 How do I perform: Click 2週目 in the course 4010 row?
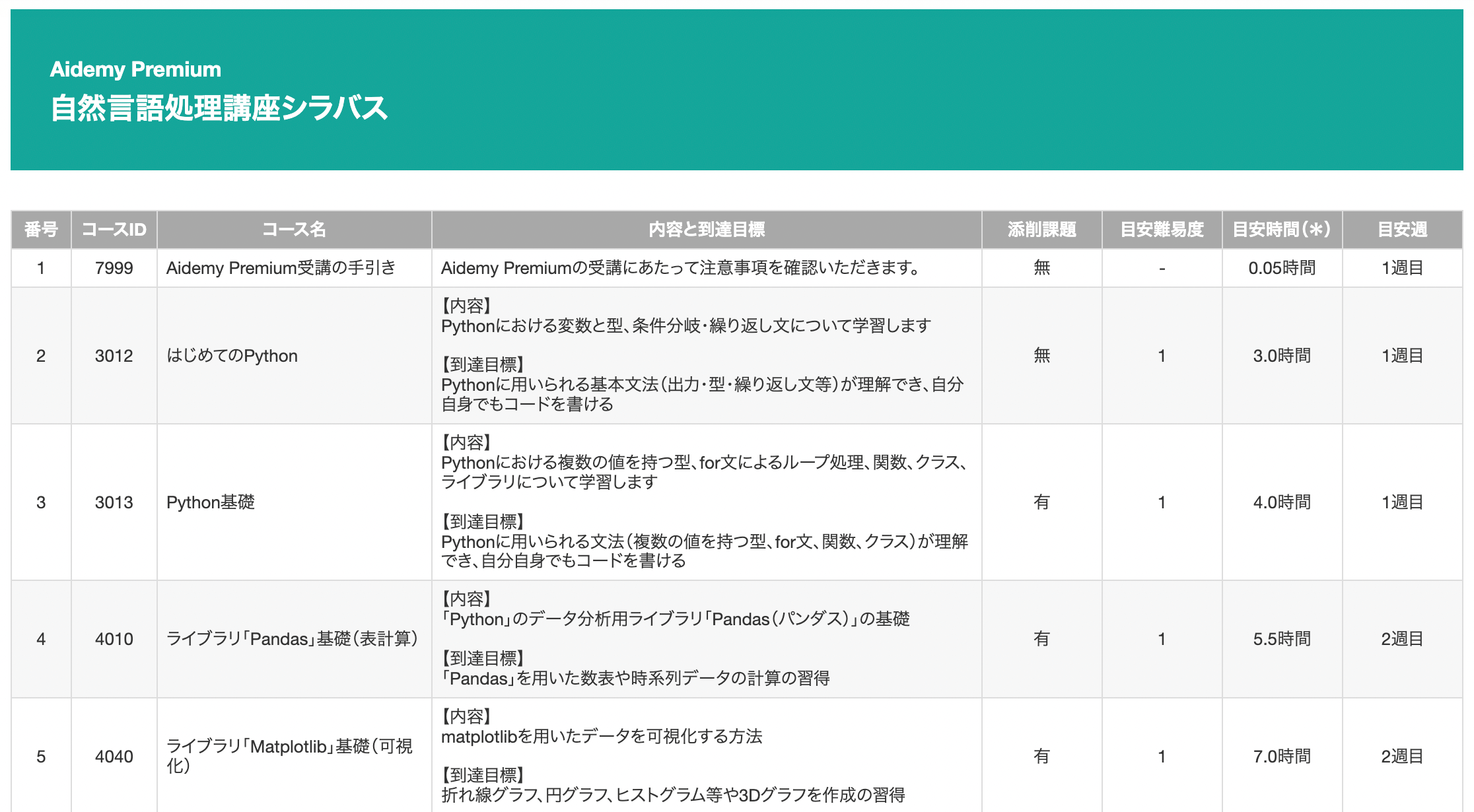tap(1403, 639)
